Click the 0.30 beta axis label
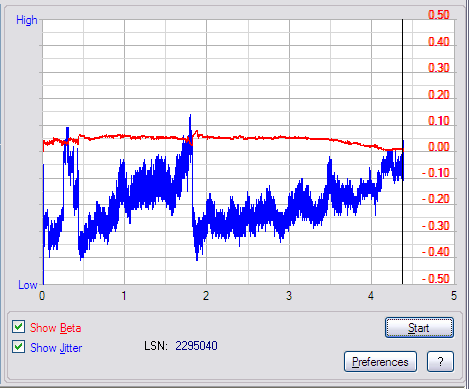 pos(439,68)
